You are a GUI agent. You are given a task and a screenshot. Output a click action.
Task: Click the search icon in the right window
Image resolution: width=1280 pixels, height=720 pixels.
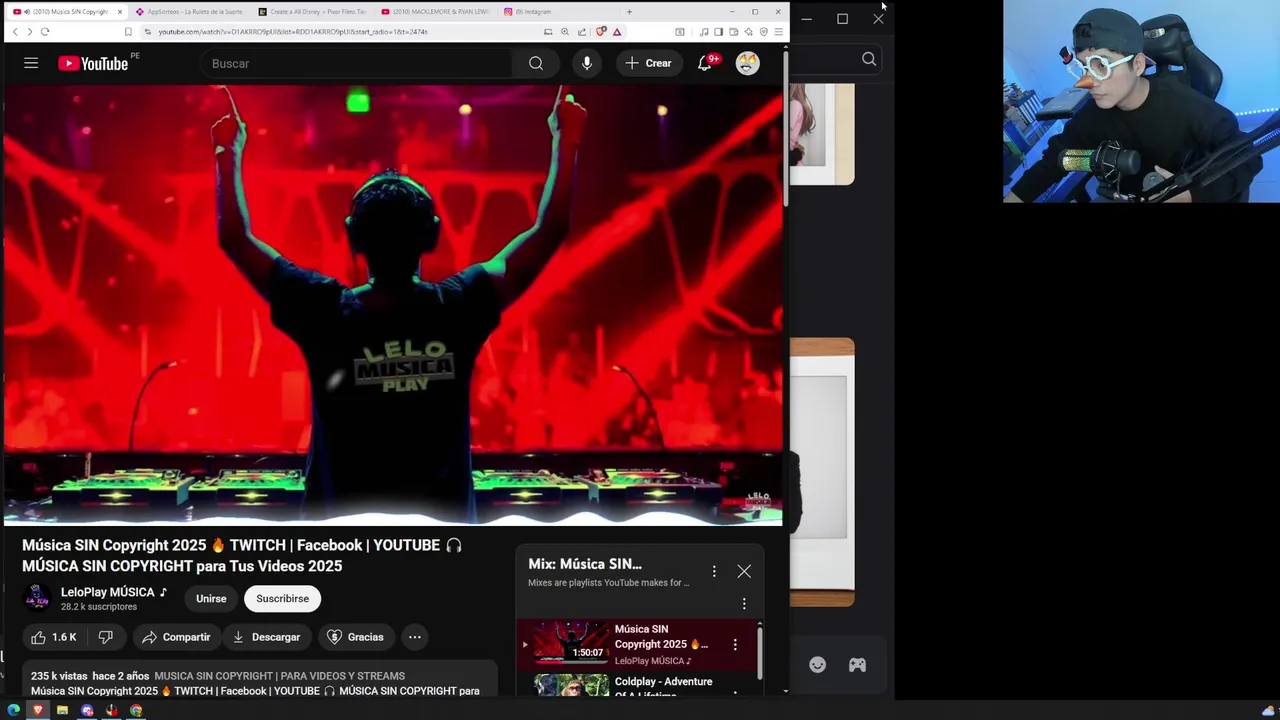(x=869, y=60)
